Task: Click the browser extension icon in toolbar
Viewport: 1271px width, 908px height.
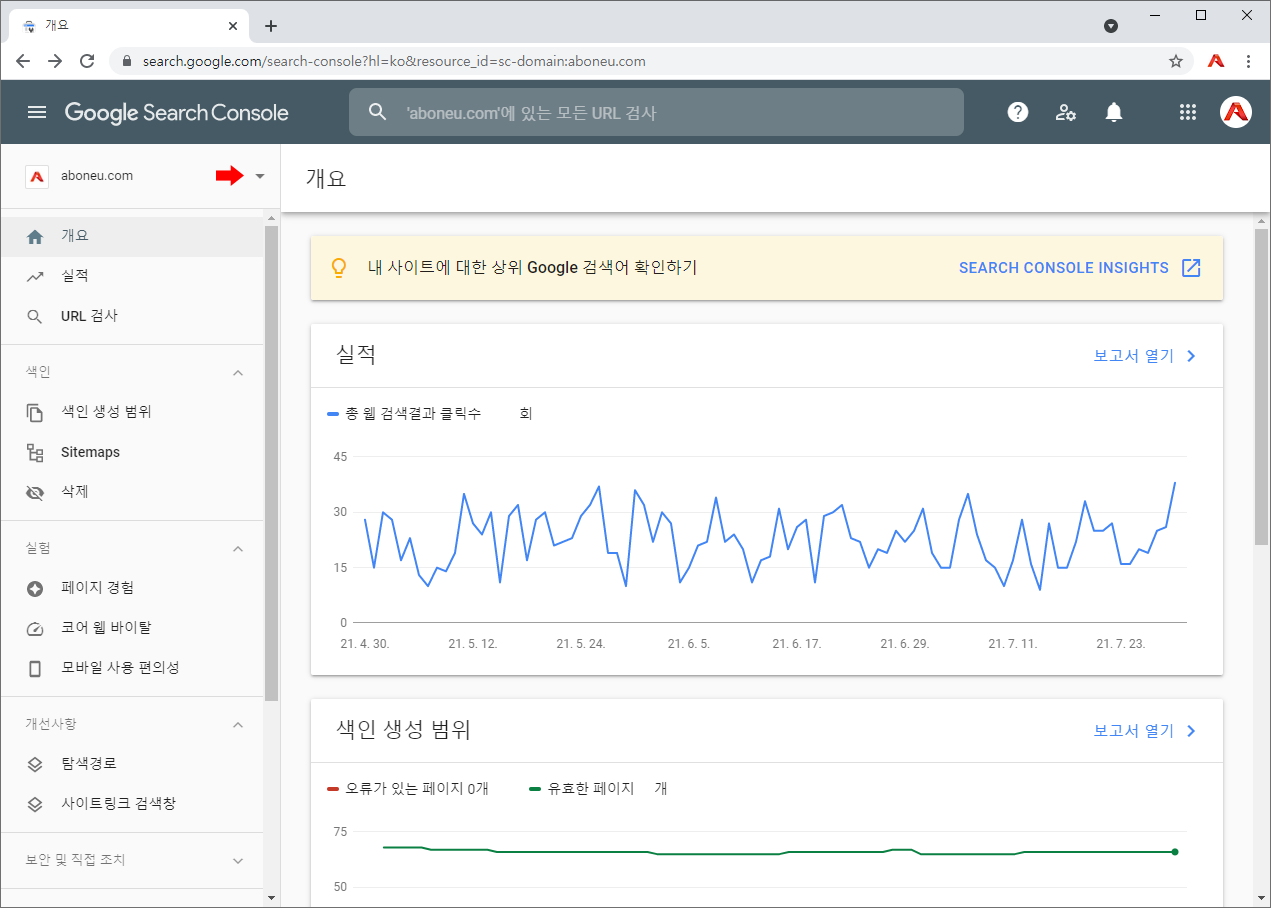Action: pyautogui.click(x=1216, y=61)
